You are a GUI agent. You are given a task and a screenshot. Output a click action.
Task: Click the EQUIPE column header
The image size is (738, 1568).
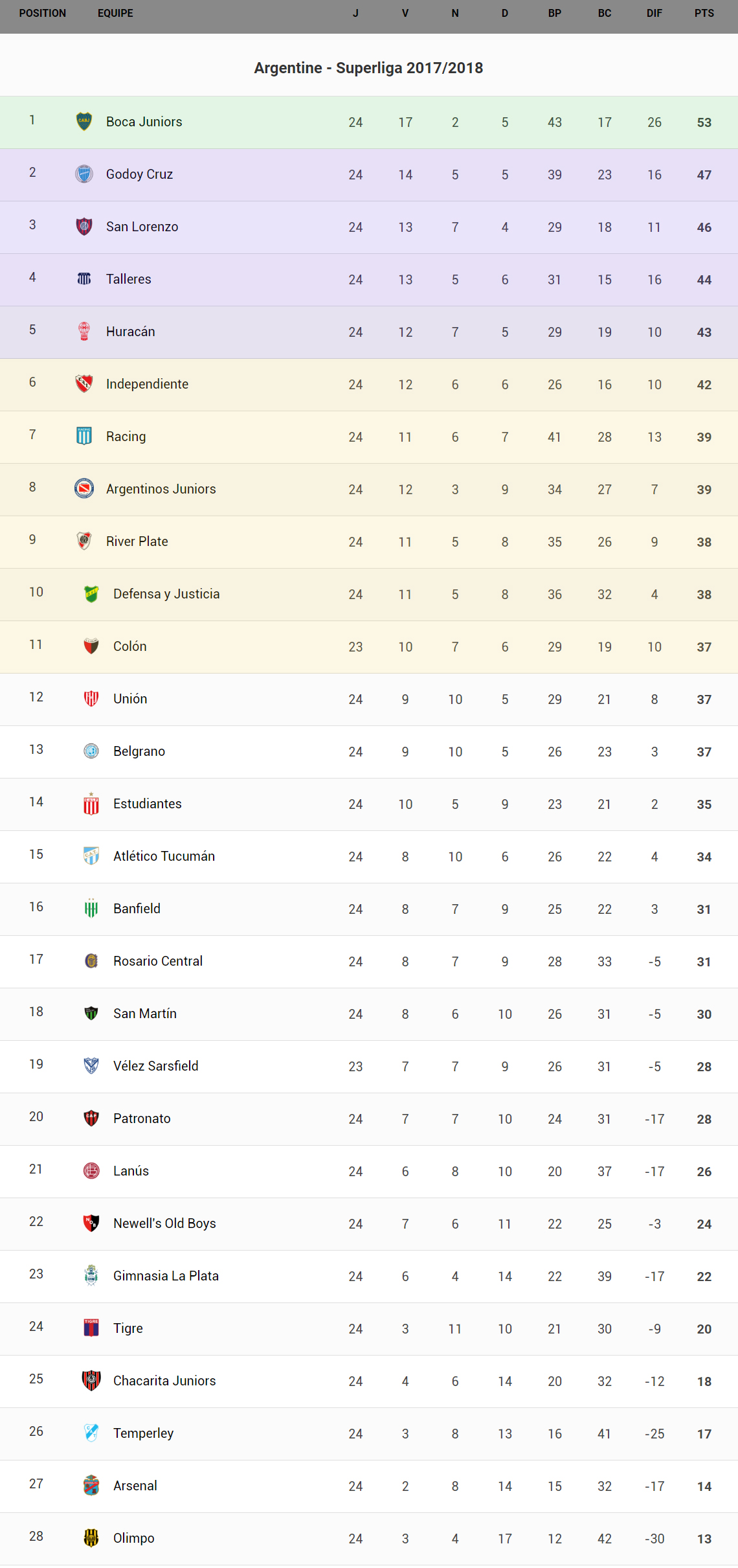coord(115,14)
